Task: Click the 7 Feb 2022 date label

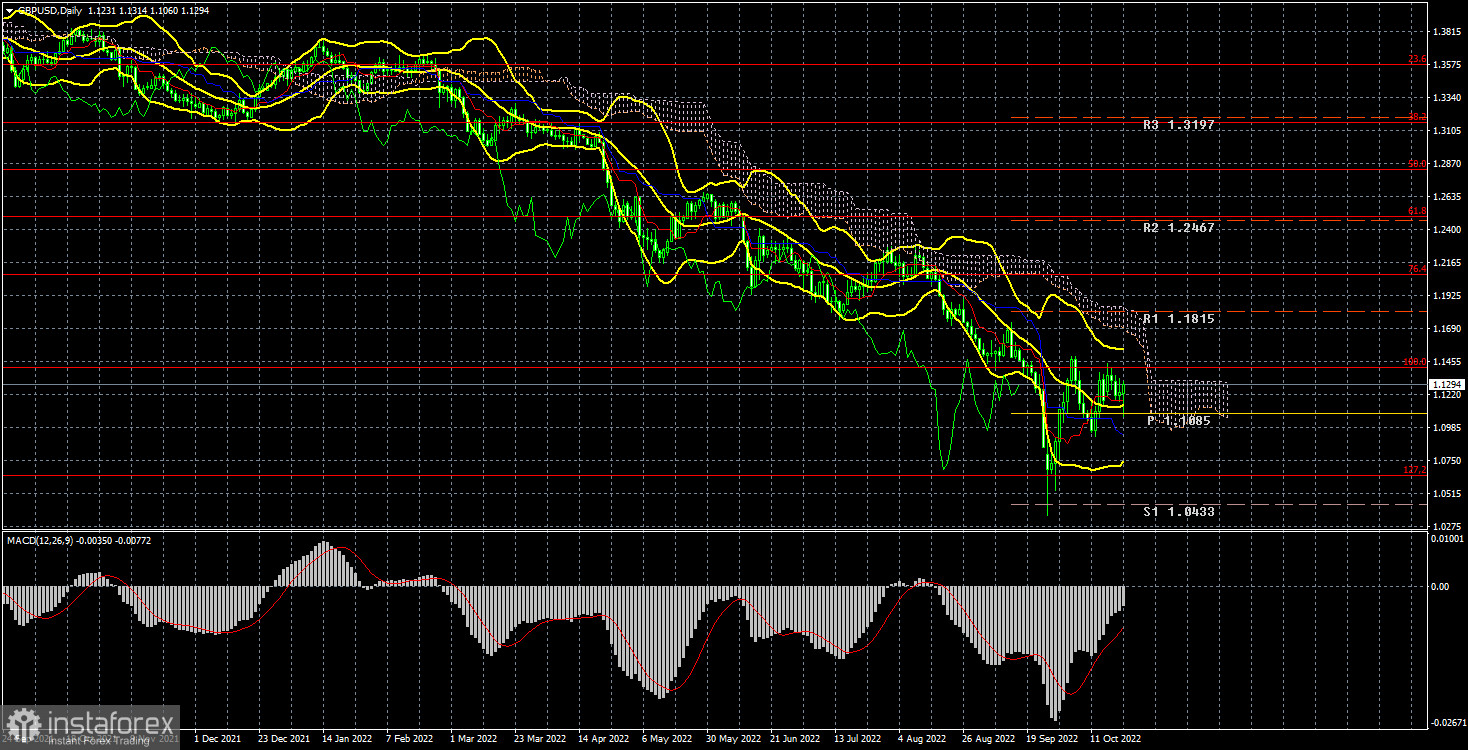Action: (410, 739)
